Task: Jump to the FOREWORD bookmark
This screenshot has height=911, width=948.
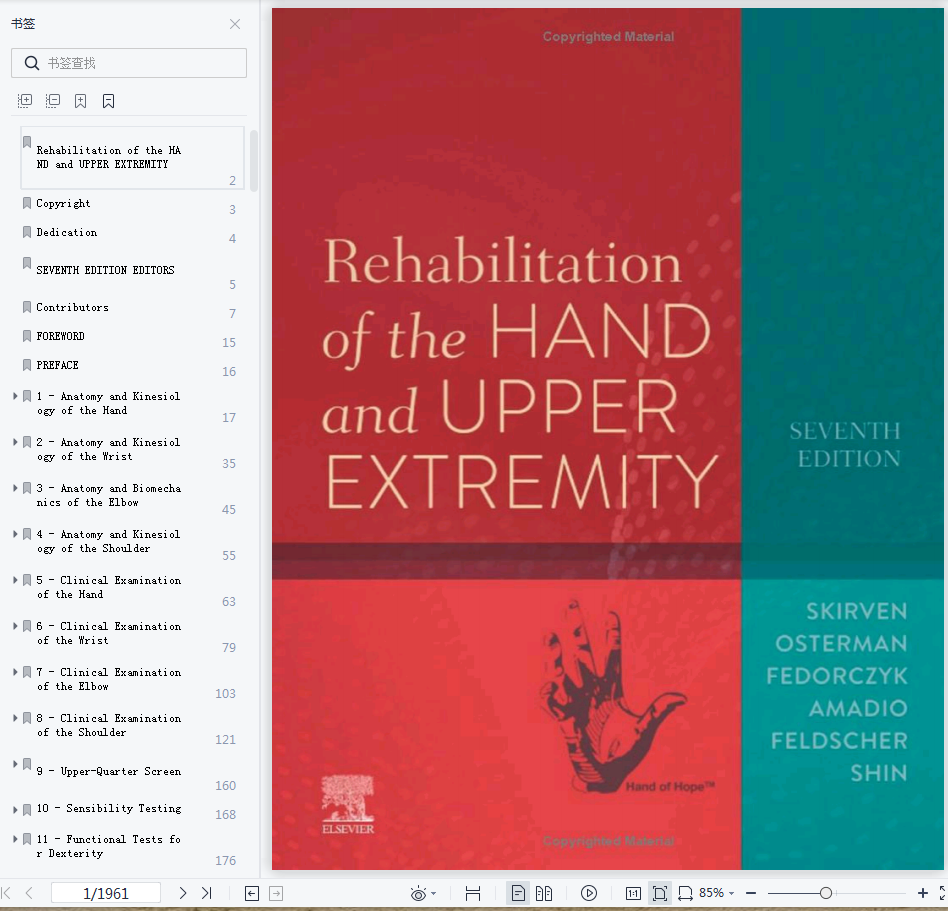Action: pos(60,336)
